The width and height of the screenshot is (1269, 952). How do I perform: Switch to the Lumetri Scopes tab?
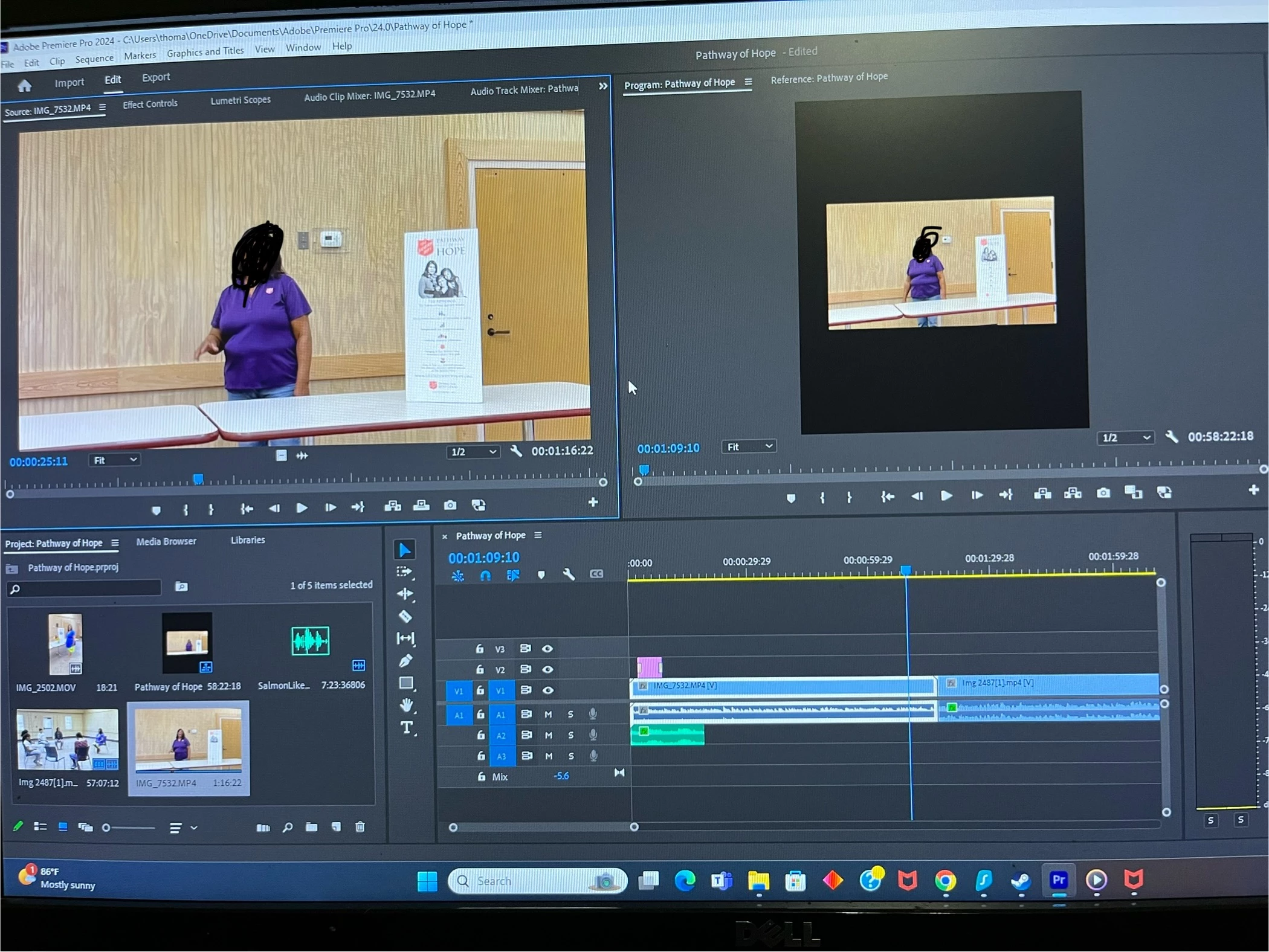[x=240, y=100]
